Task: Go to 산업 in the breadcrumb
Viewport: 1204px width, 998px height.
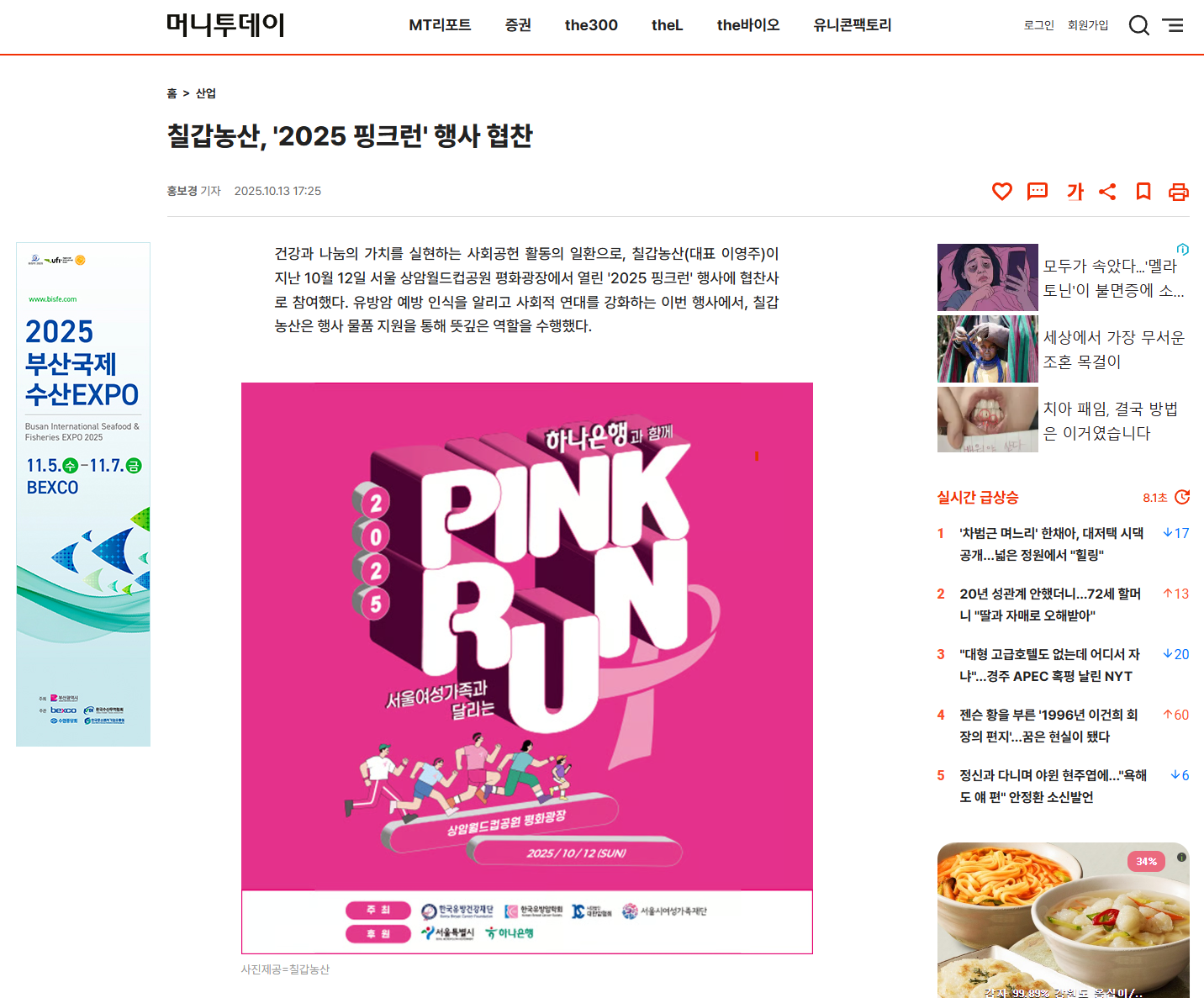Action: point(206,93)
